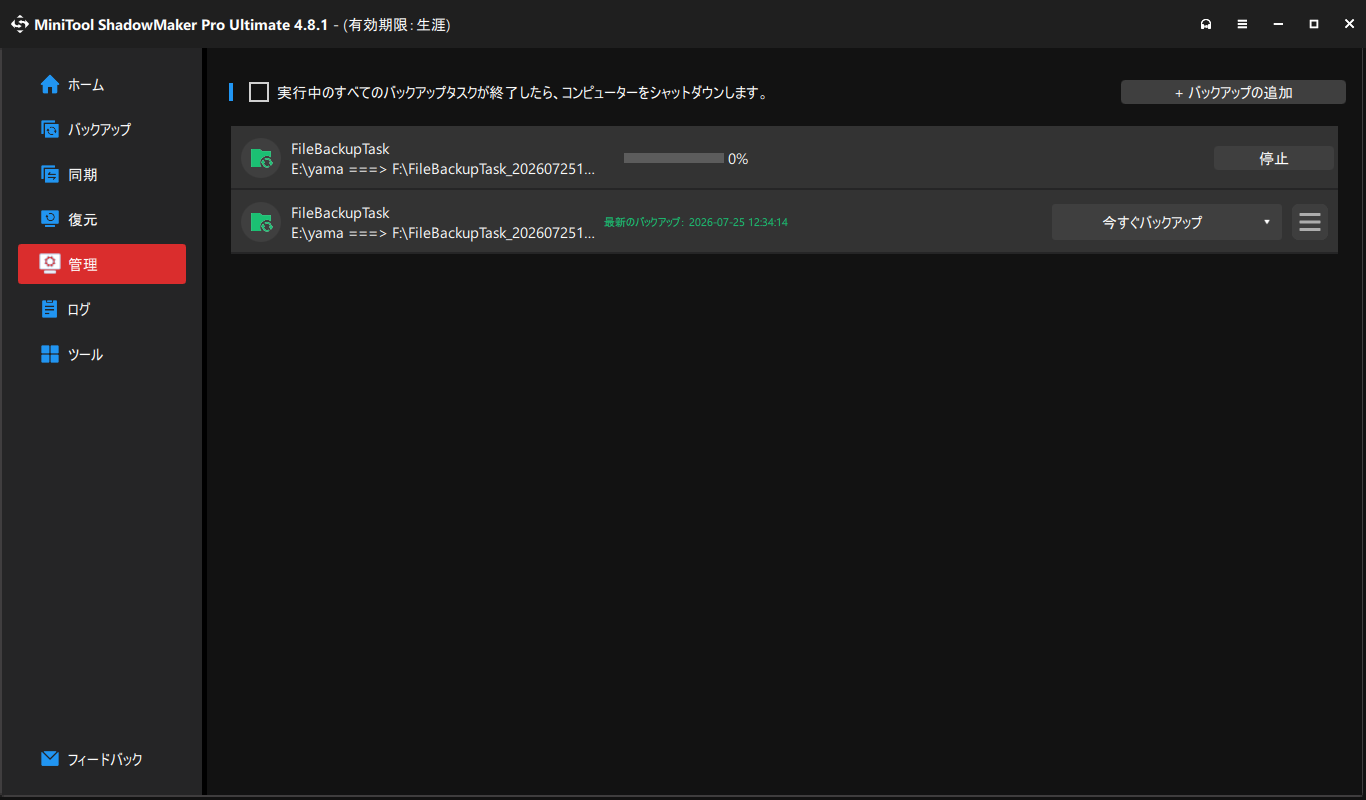Click the manage monitor icon beside 管理
Image resolution: width=1366 pixels, height=800 pixels.
coord(50,263)
